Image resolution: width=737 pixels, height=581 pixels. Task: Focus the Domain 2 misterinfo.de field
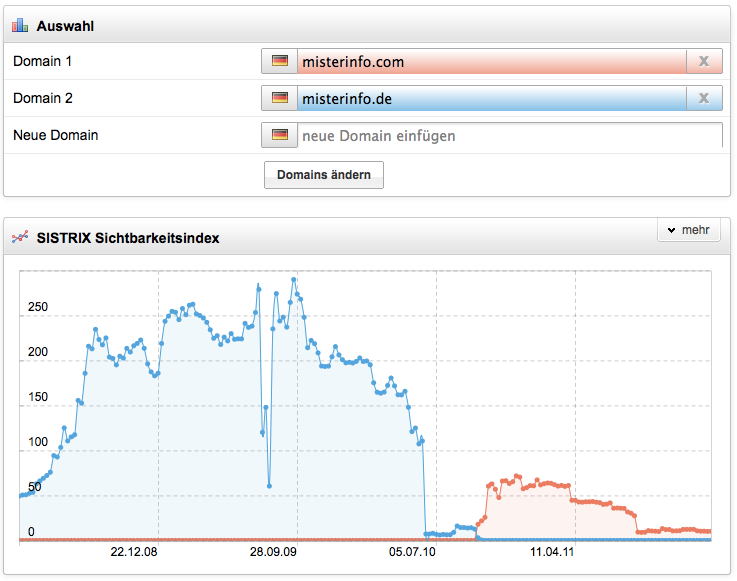[491, 98]
